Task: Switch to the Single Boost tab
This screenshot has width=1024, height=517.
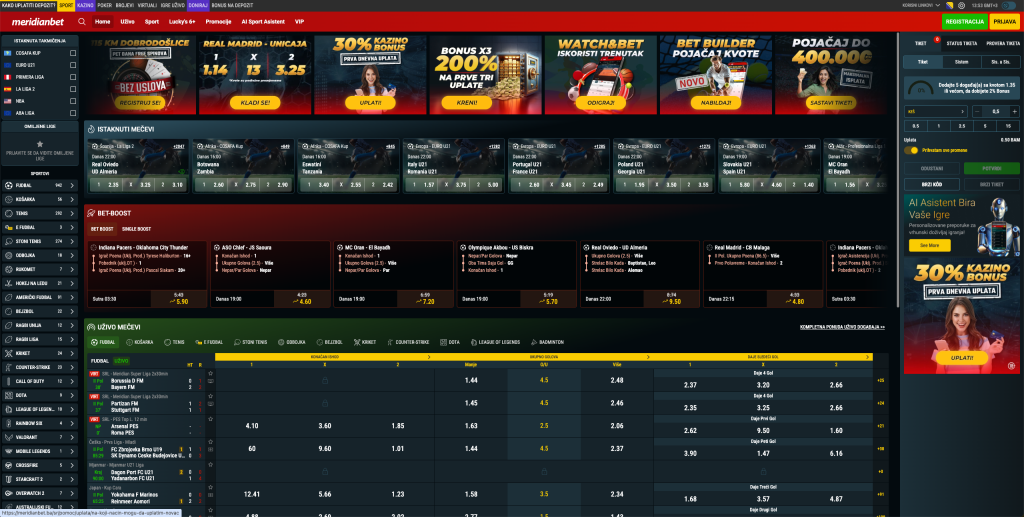Action: (136, 229)
